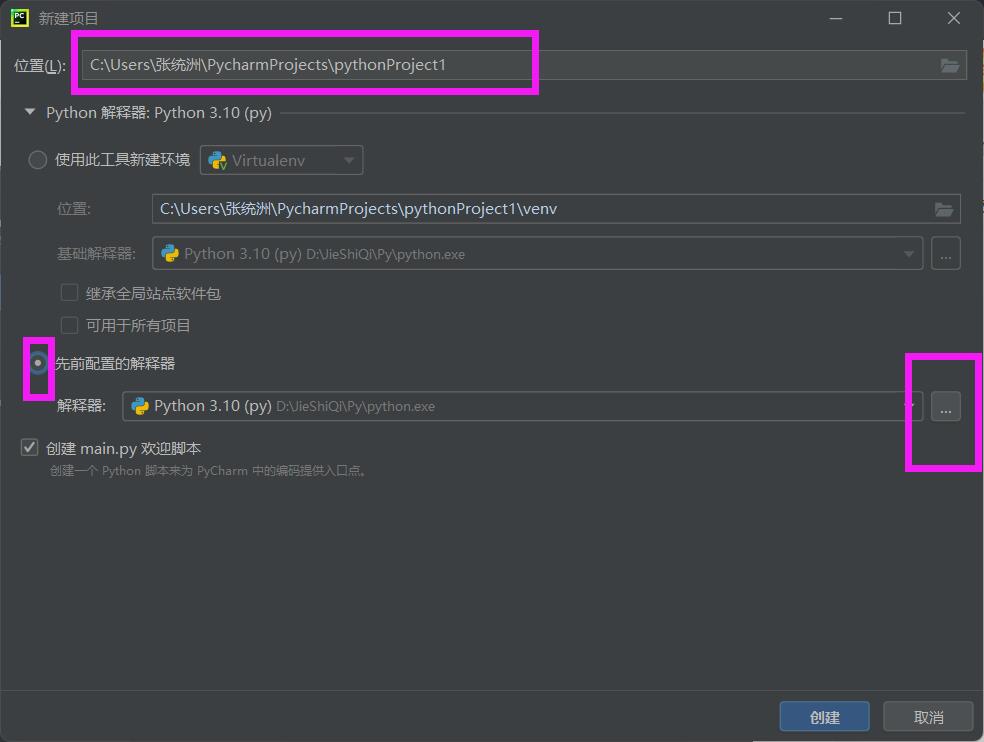Open ellipsis button beside interpreter field
Screen dimensions: 984x742
click(946, 406)
